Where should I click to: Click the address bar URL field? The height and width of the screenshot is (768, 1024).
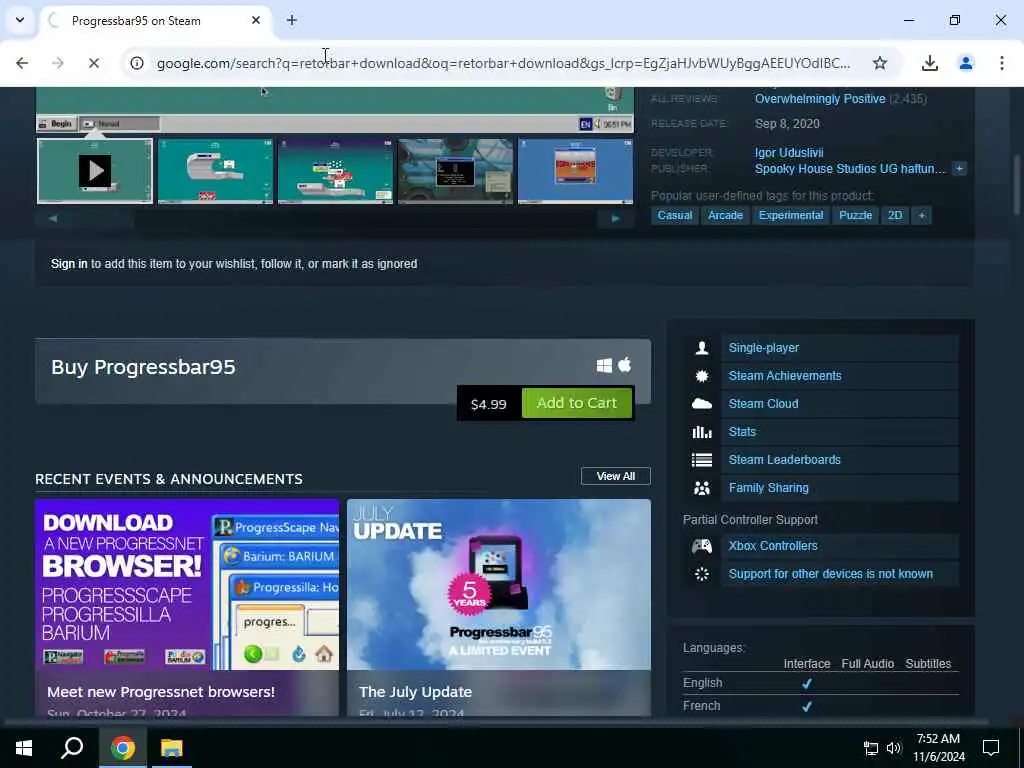point(503,63)
